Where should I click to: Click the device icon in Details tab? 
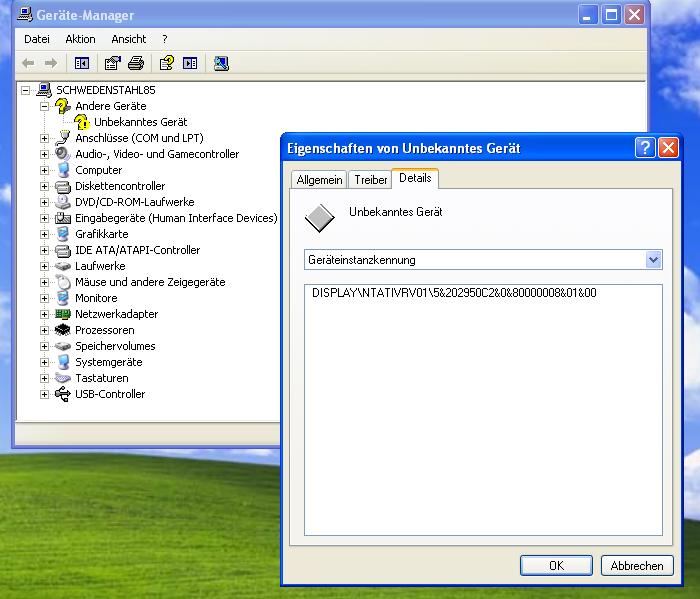[320, 218]
